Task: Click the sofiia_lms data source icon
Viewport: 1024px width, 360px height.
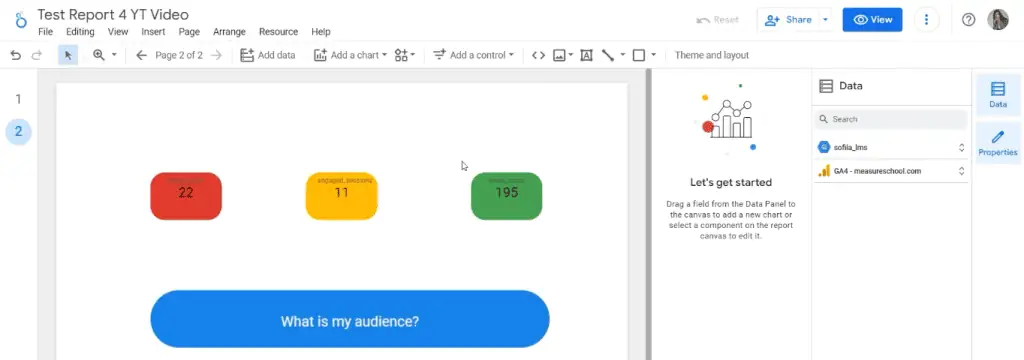Action: point(824,148)
